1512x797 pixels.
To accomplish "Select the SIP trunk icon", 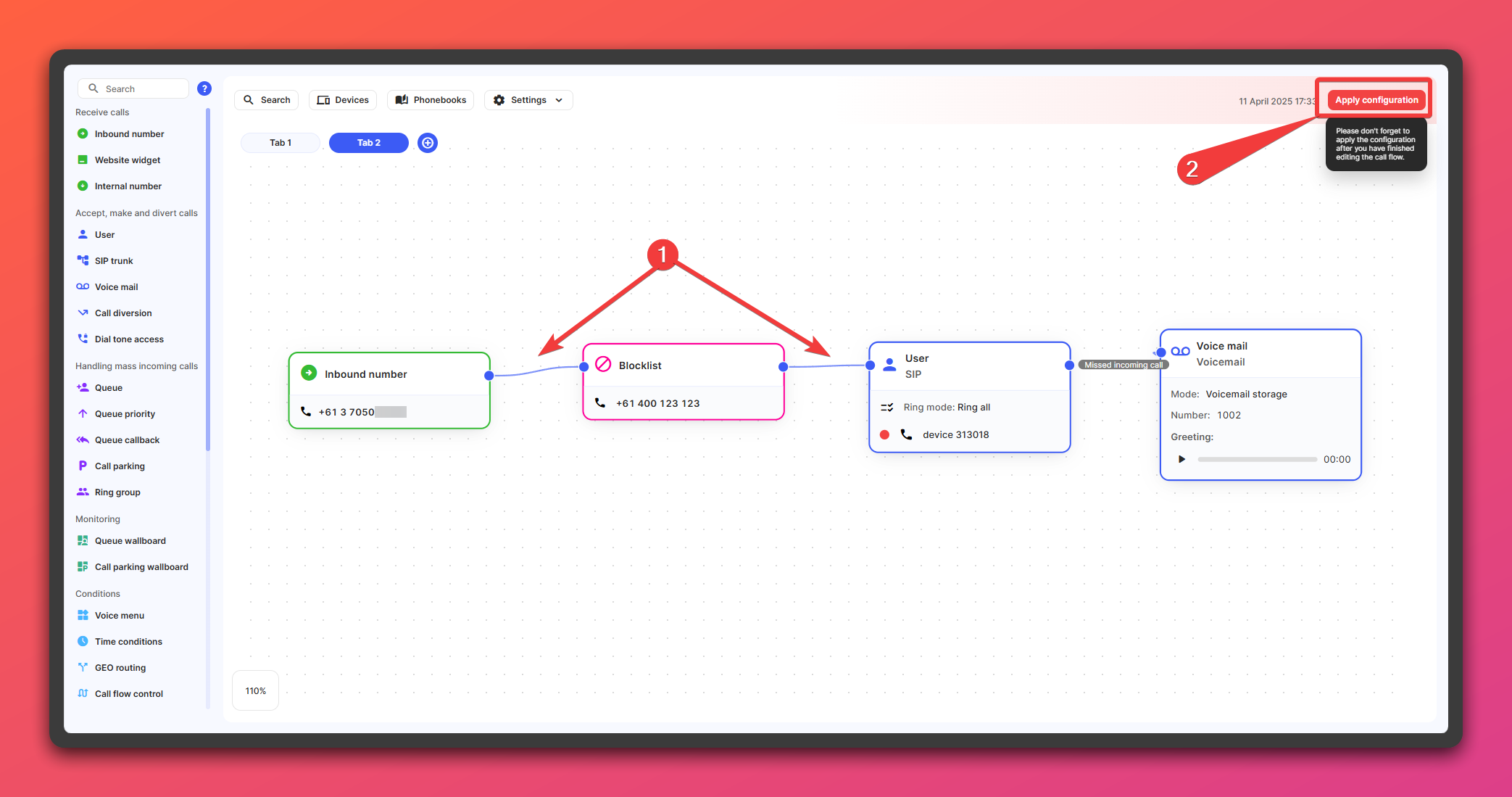I will click(83, 260).
